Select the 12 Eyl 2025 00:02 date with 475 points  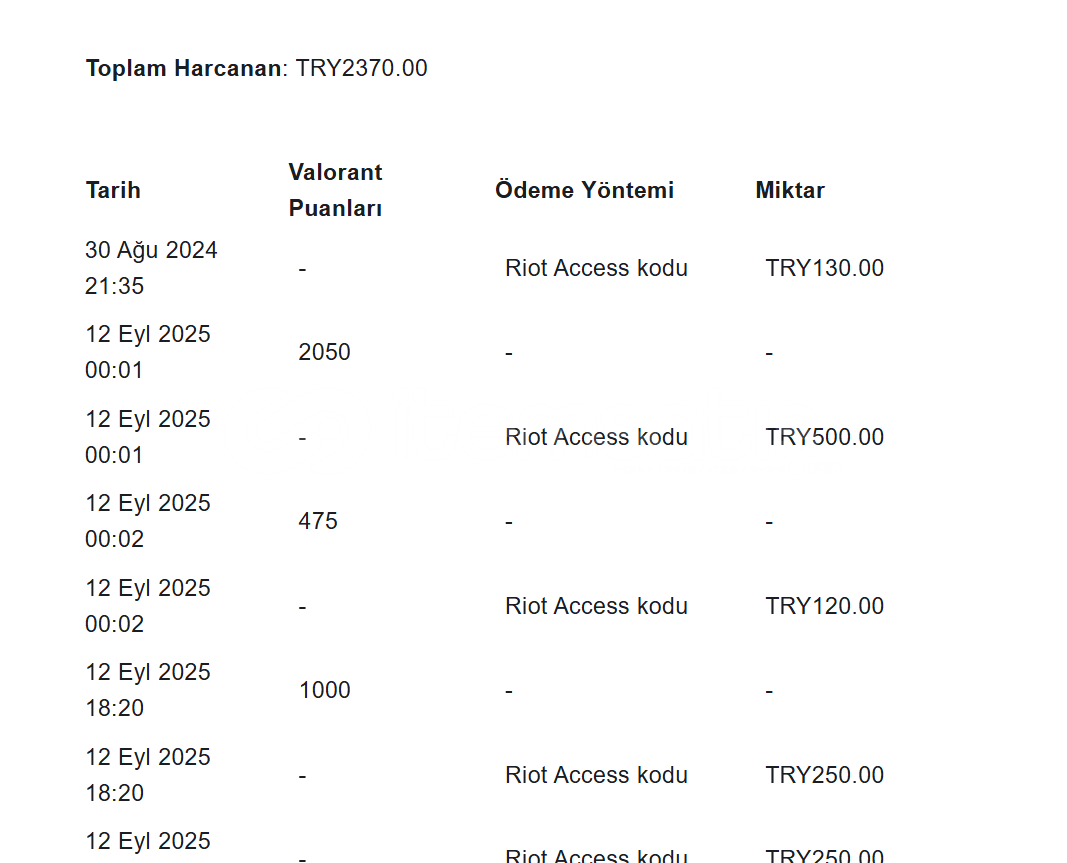tap(148, 521)
